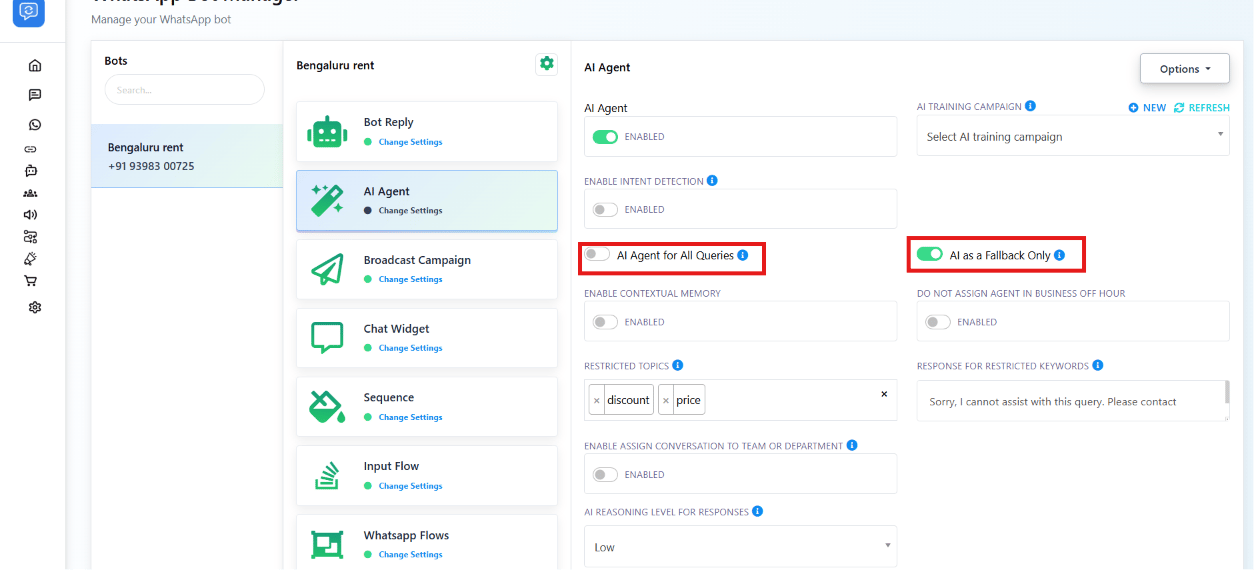1254x570 pixels.
Task: Open the contacts group icon in sidebar
Action: tap(31, 193)
